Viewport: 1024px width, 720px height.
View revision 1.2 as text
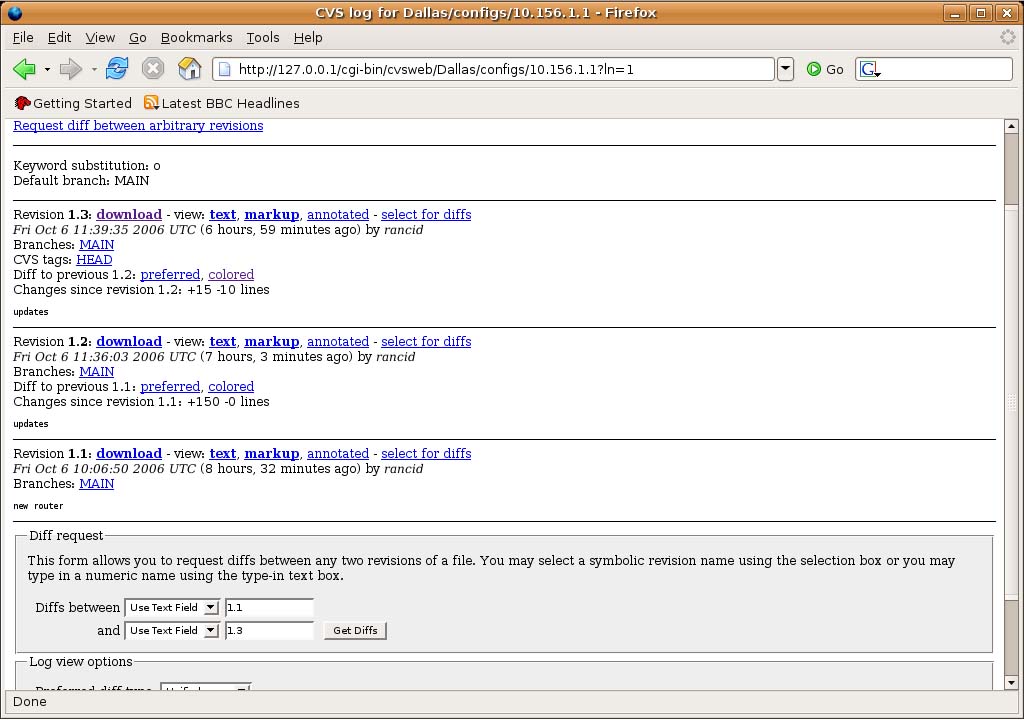[x=223, y=341]
